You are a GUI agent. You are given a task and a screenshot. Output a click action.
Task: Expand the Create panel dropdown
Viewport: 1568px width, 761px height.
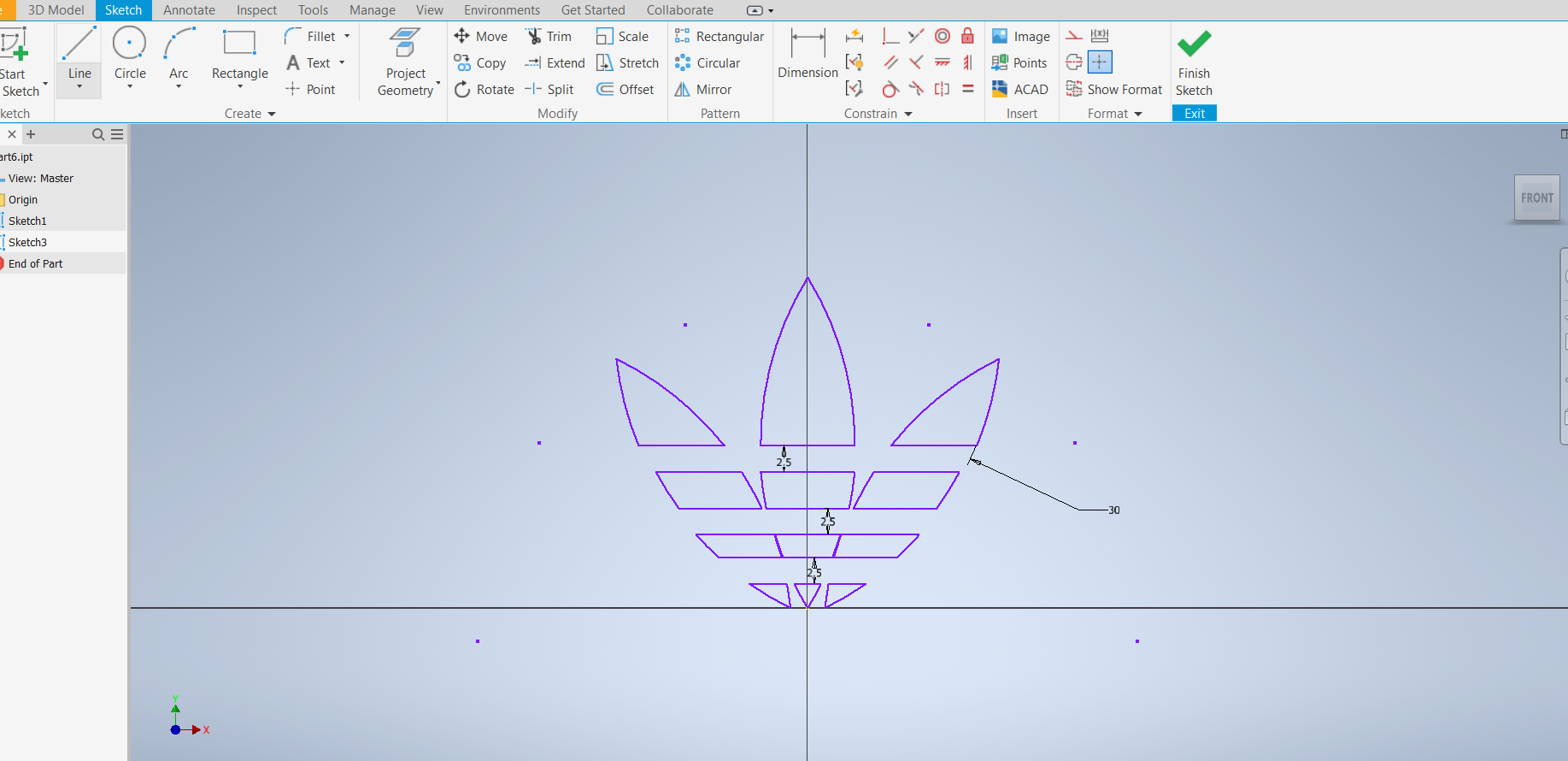(x=272, y=114)
